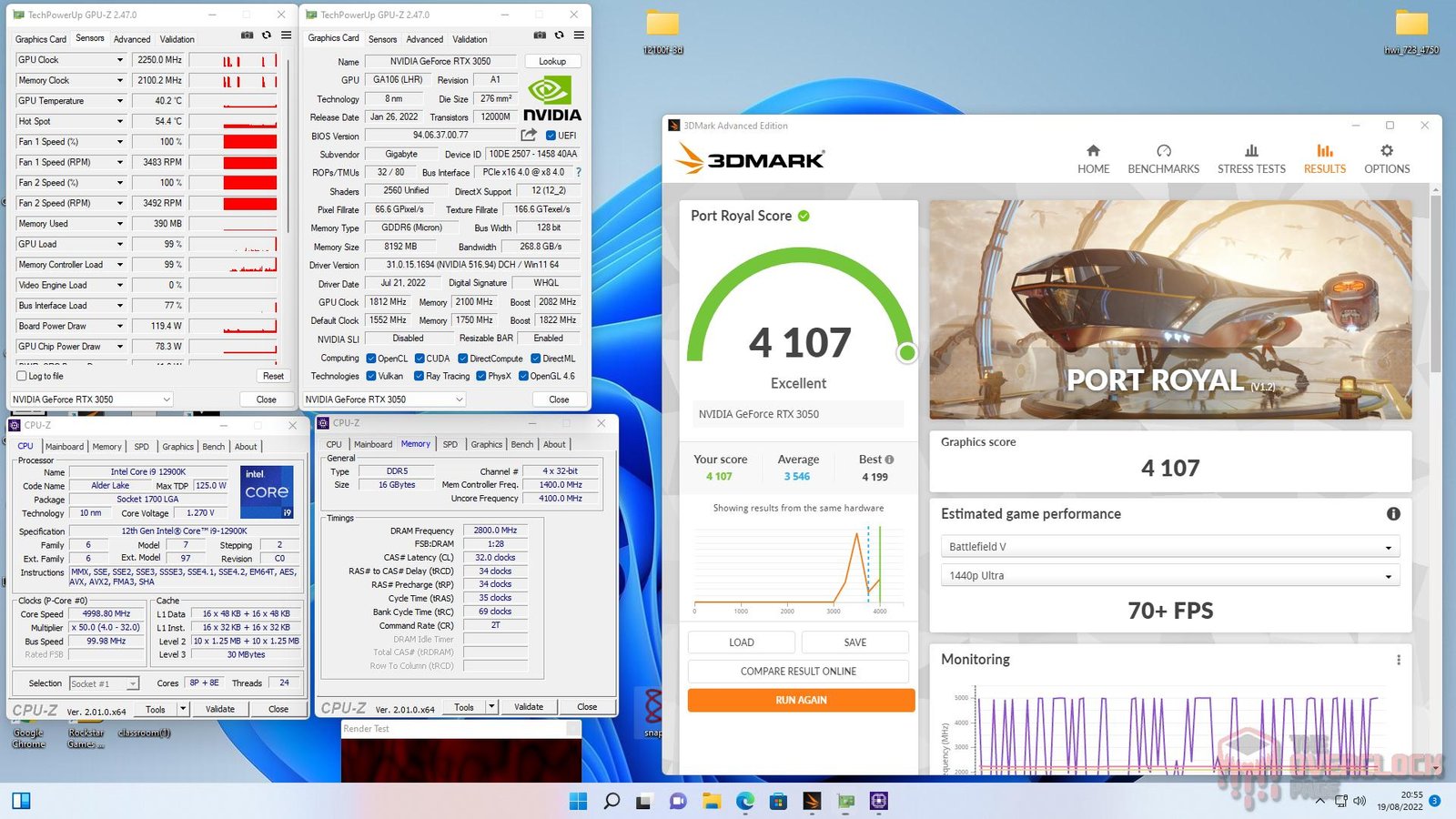This screenshot has width=1456, height=819.
Task: Expand the GPU Temperature sensor dropdown
Action: pos(119,101)
